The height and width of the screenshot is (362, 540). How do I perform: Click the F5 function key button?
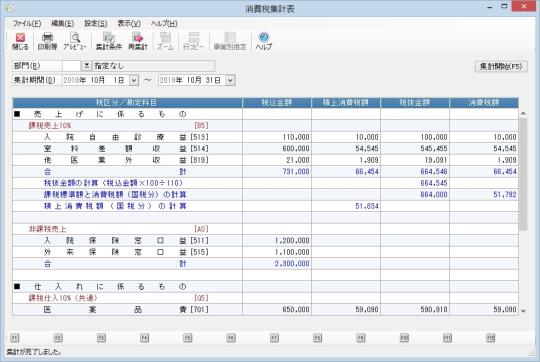coord(188,338)
